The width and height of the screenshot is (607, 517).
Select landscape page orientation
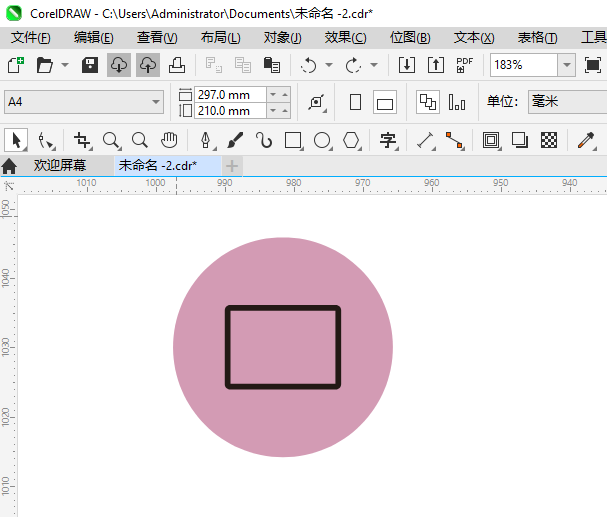pyautogui.click(x=385, y=102)
